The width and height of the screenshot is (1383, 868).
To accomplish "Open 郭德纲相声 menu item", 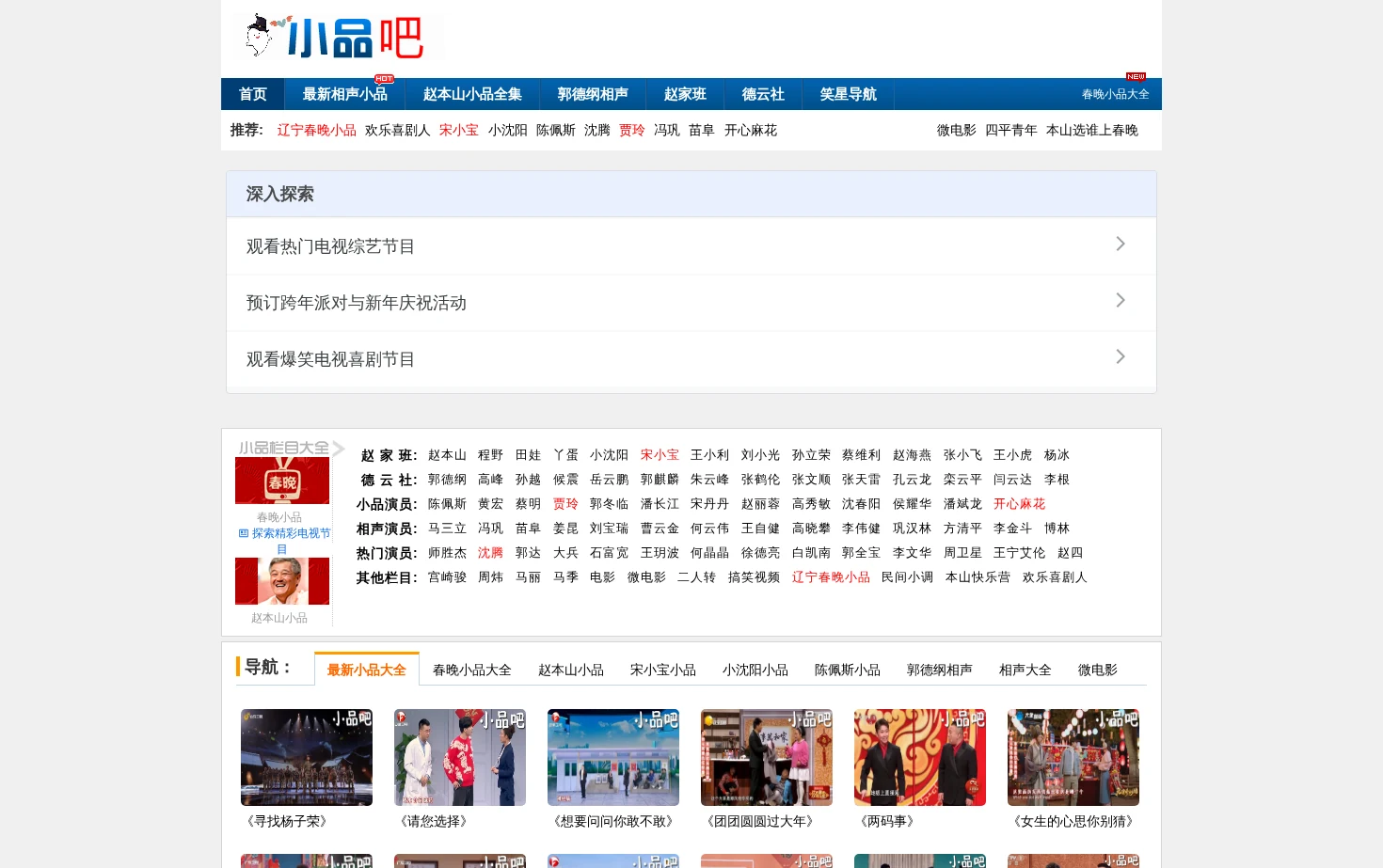I will coord(593,94).
